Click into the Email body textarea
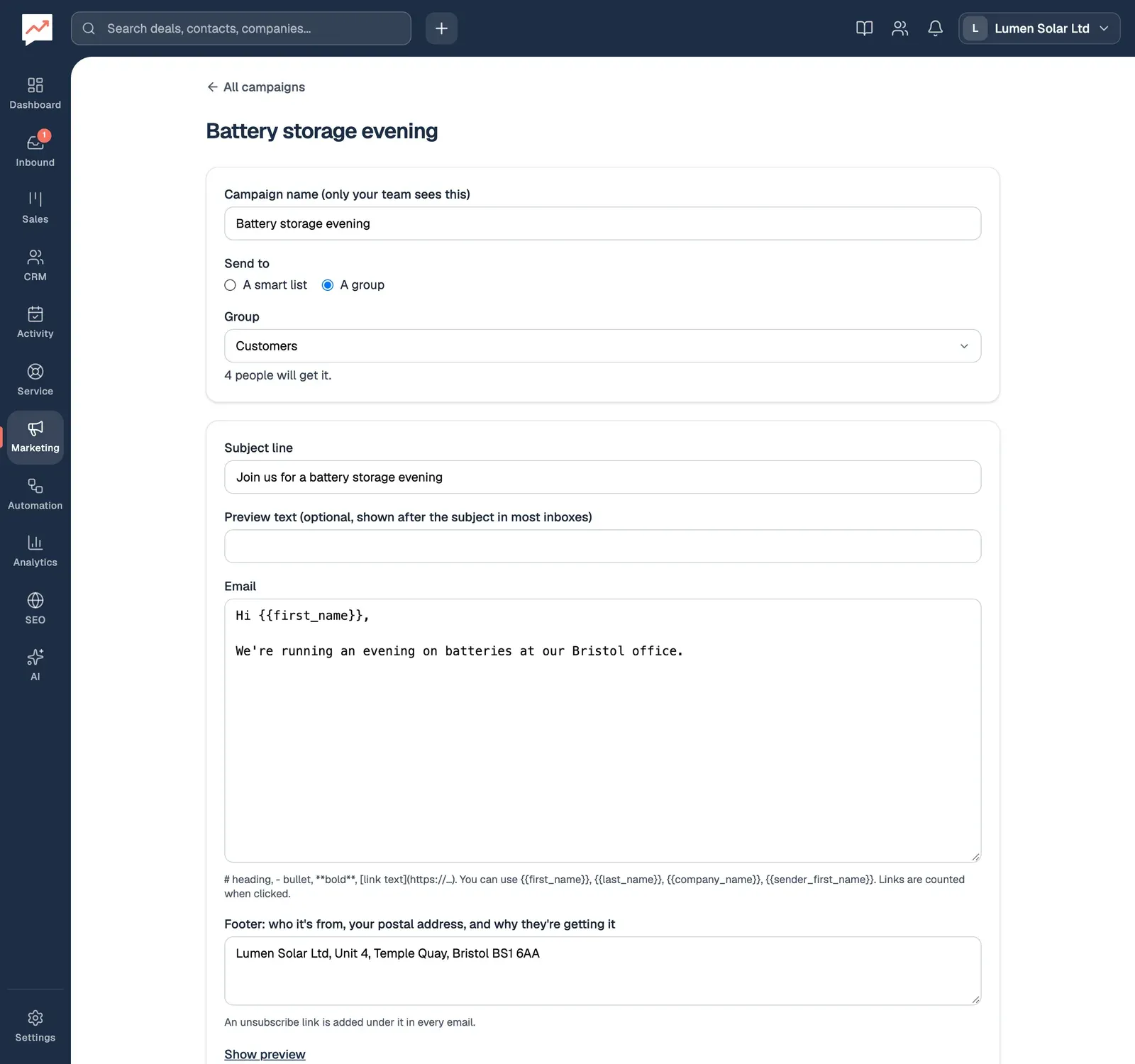This screenshot has width=1135, height=1064. coord(602,731)
